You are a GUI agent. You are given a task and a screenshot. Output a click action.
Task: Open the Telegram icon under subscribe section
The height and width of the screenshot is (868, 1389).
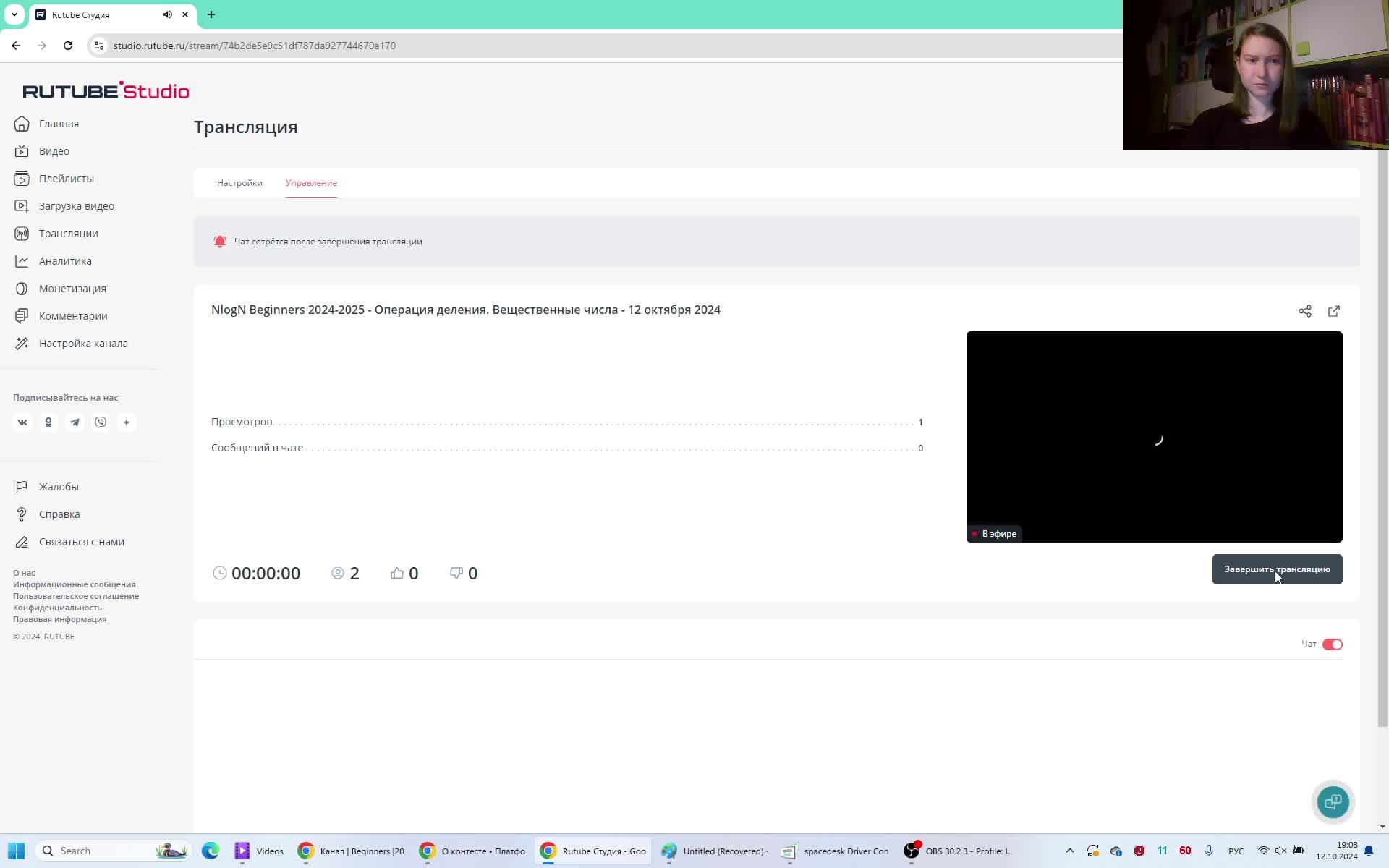click(x=75, y=422)
